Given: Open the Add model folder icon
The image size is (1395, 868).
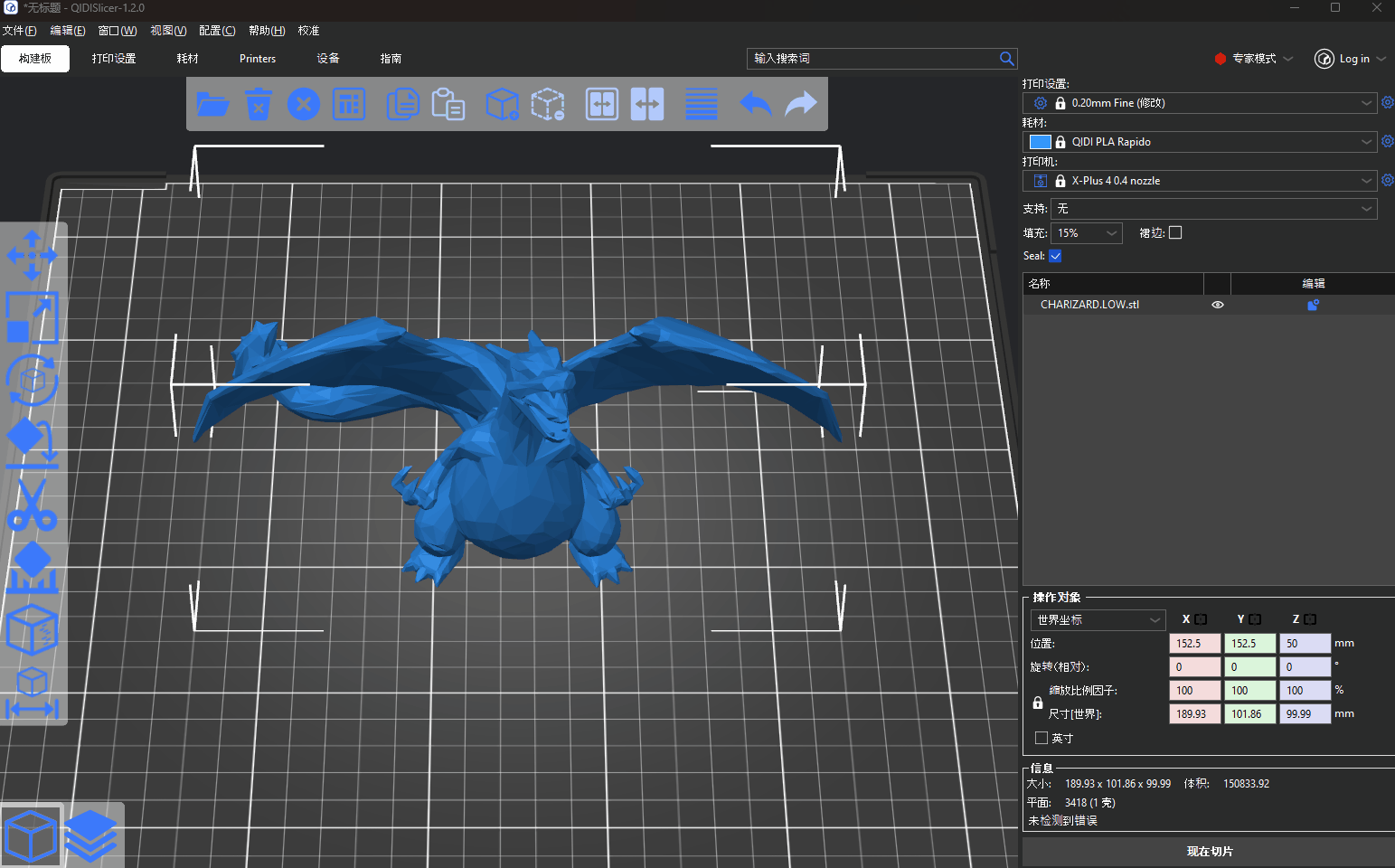Looking at the screenshot, I should (212, 104).
